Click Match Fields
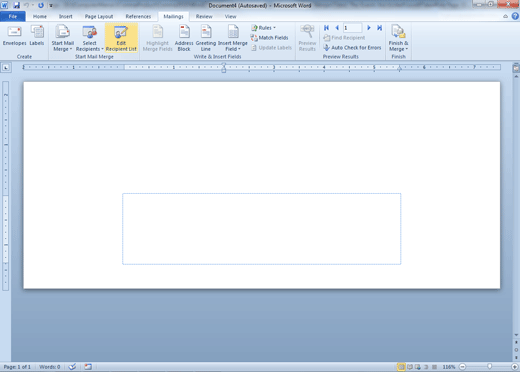Image resolution: width=520 pixels, height=372 pixels. [x=269, y=38]
